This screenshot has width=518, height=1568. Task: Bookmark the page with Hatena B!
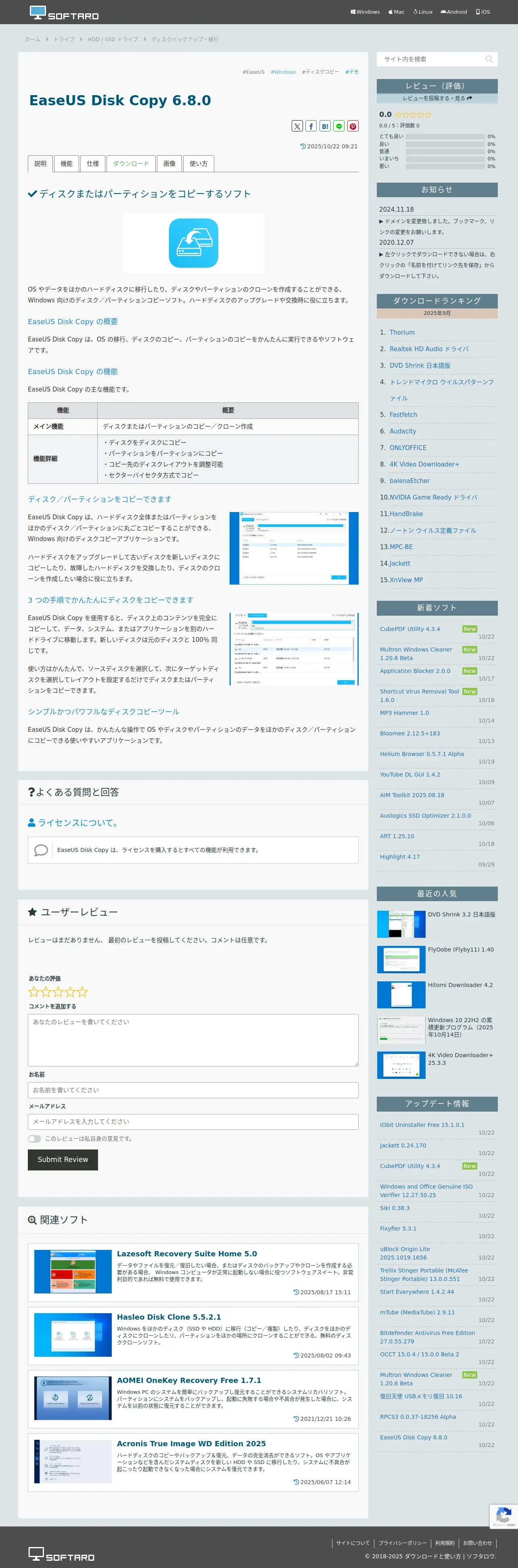point(325,126)
